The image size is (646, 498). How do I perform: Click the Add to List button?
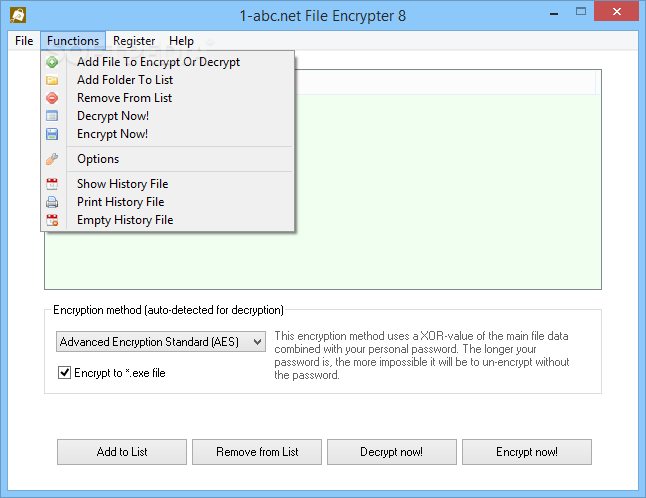(x=122, y=452)
